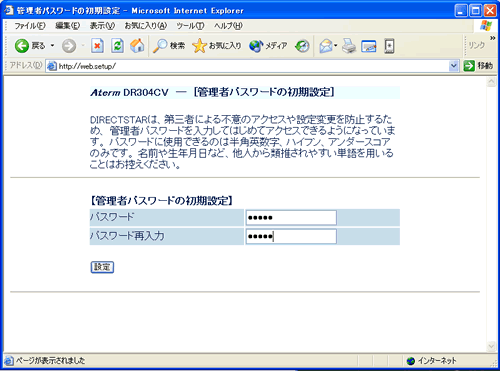This screenshot has width=500, height=371.
Task: Go to the Home page icon
Action: tap(137, 46)
